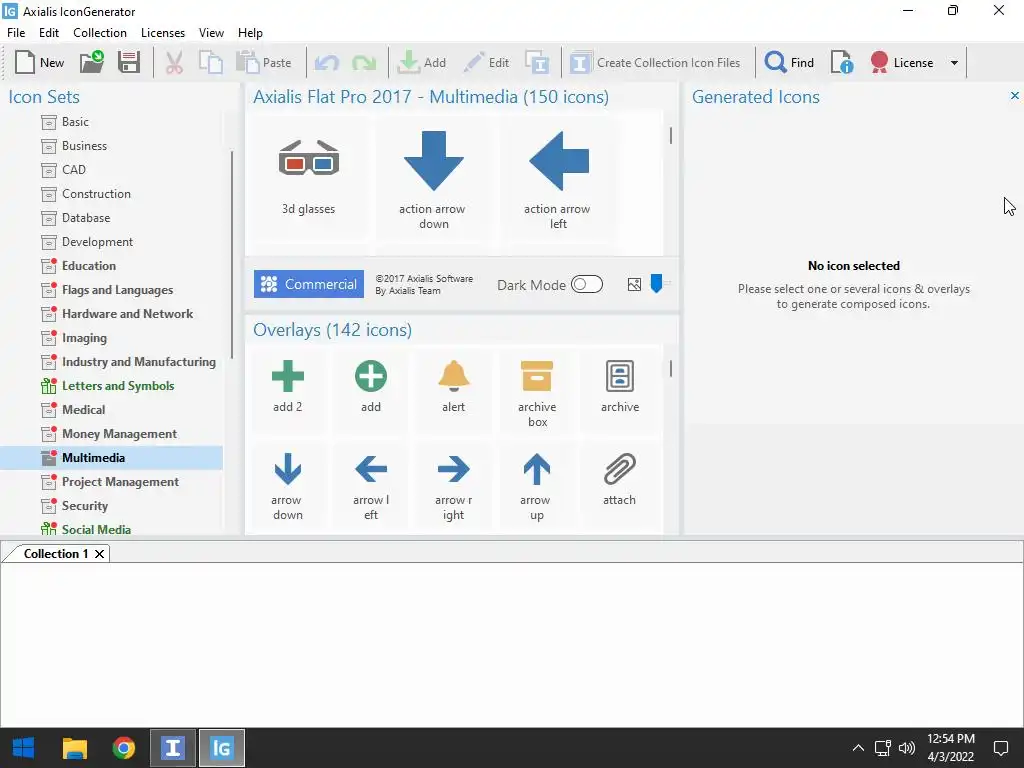
Task: Click Create Collection Icon Files
Action: click(655, 63)
